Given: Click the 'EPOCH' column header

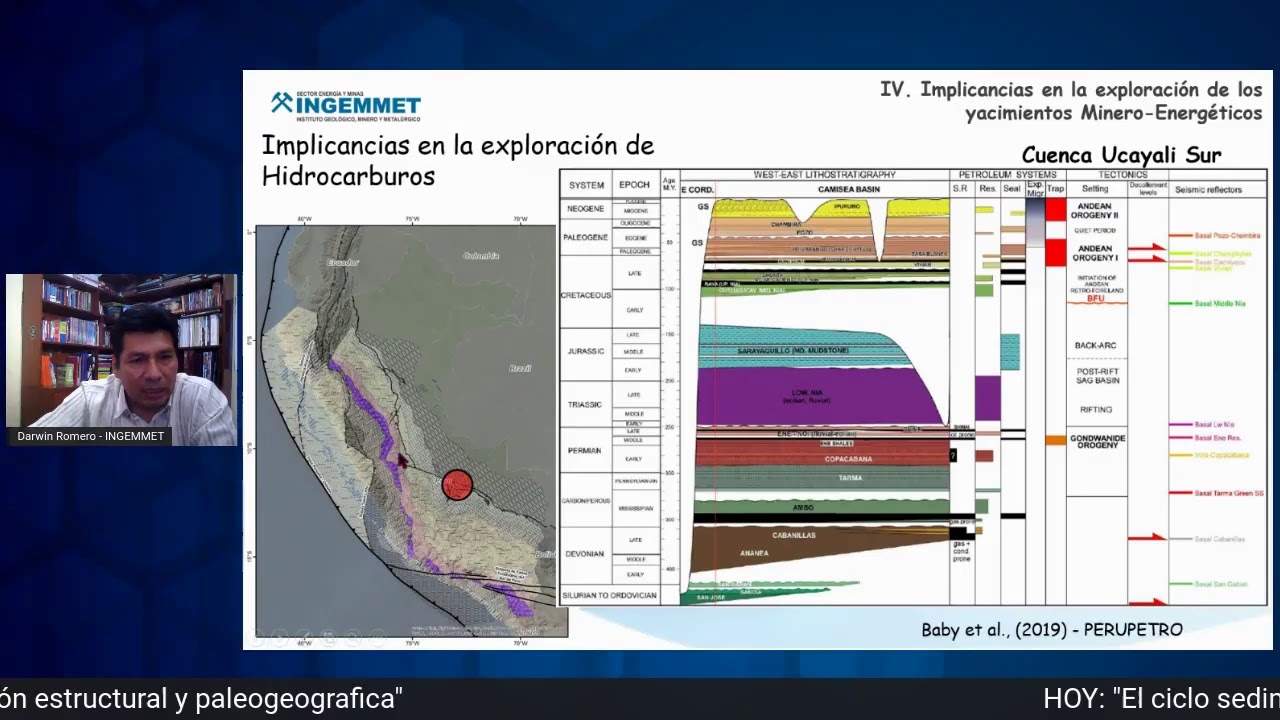Looking at the screenshot, I should [x=634, y=186].
